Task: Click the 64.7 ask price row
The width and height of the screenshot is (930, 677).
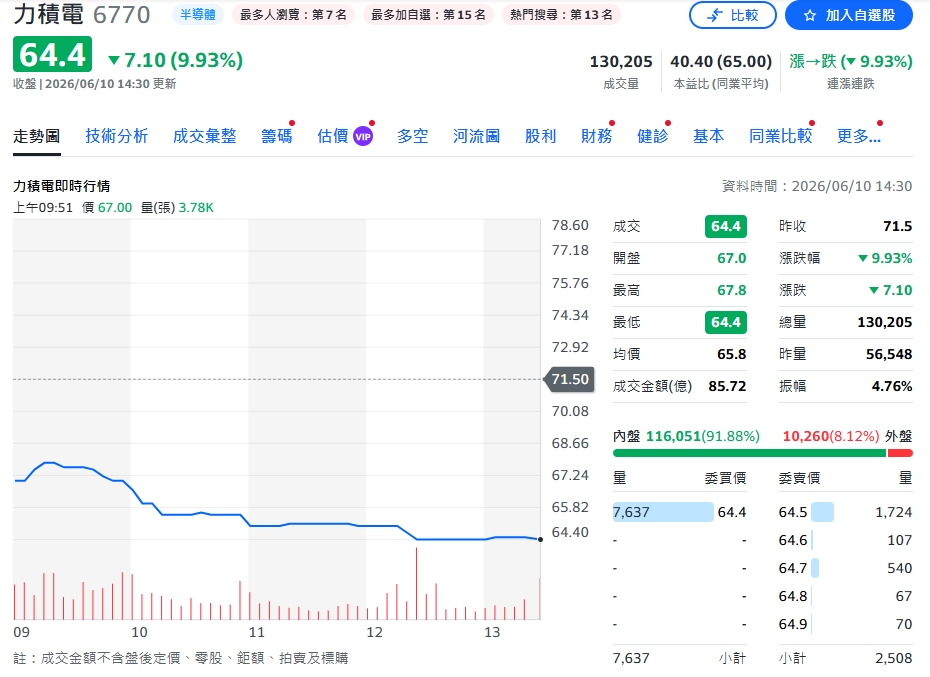Action: 845,568
